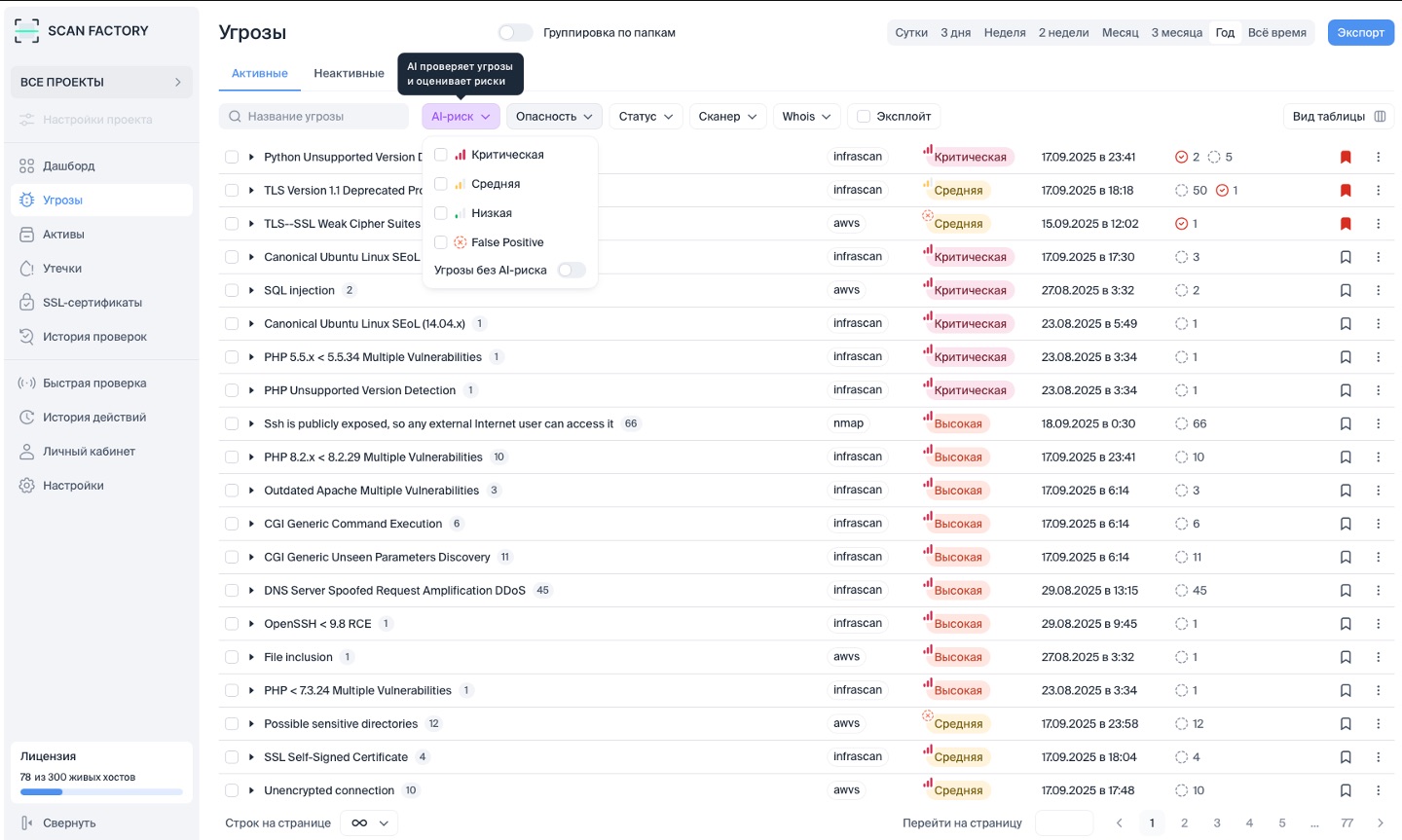1402x840 pixels.
Task: Expand the OpenSSH < 9.8 RCE row
Action: pos(251,624)
